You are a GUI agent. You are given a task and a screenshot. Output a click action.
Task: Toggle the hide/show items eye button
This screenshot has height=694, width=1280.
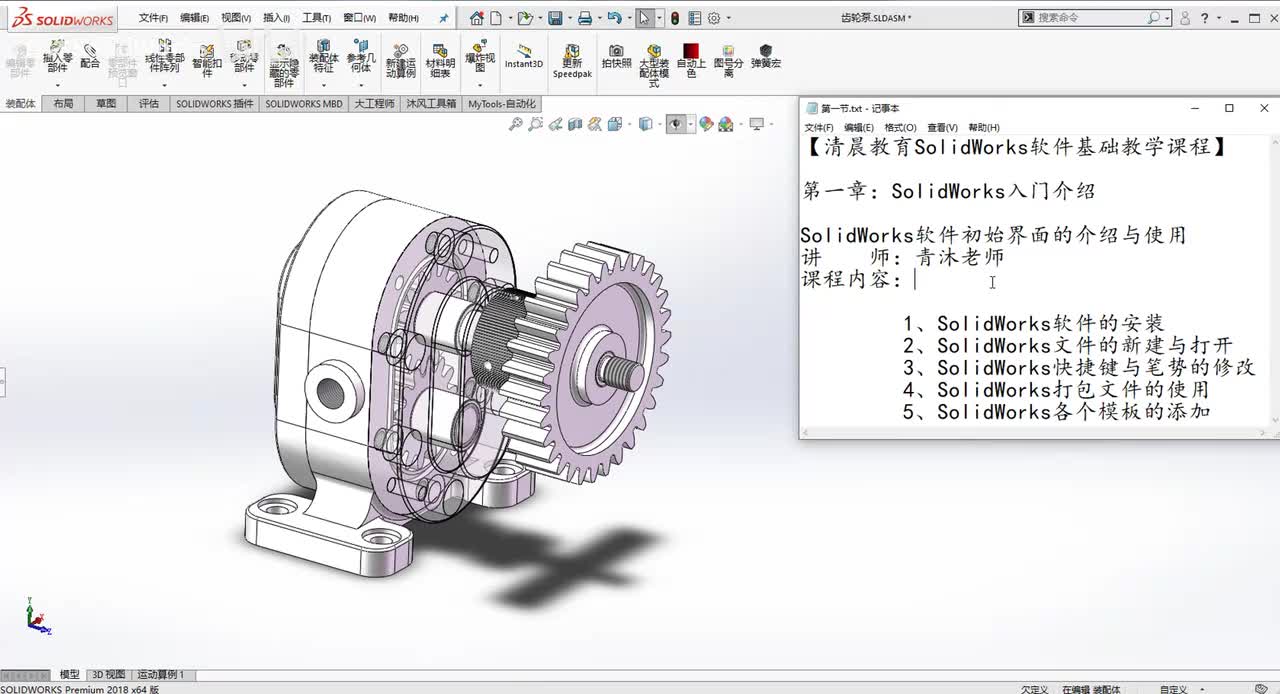(677, 124)
